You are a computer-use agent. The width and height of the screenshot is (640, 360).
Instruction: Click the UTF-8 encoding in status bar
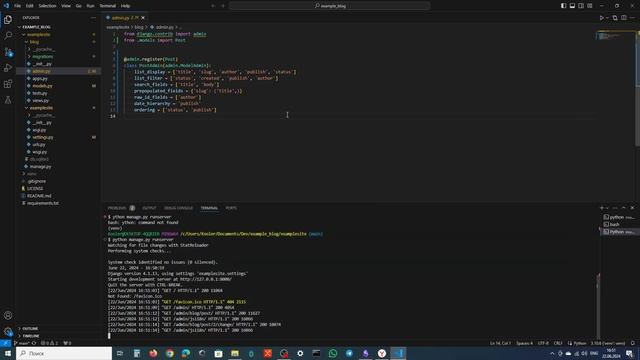[543, 343]
